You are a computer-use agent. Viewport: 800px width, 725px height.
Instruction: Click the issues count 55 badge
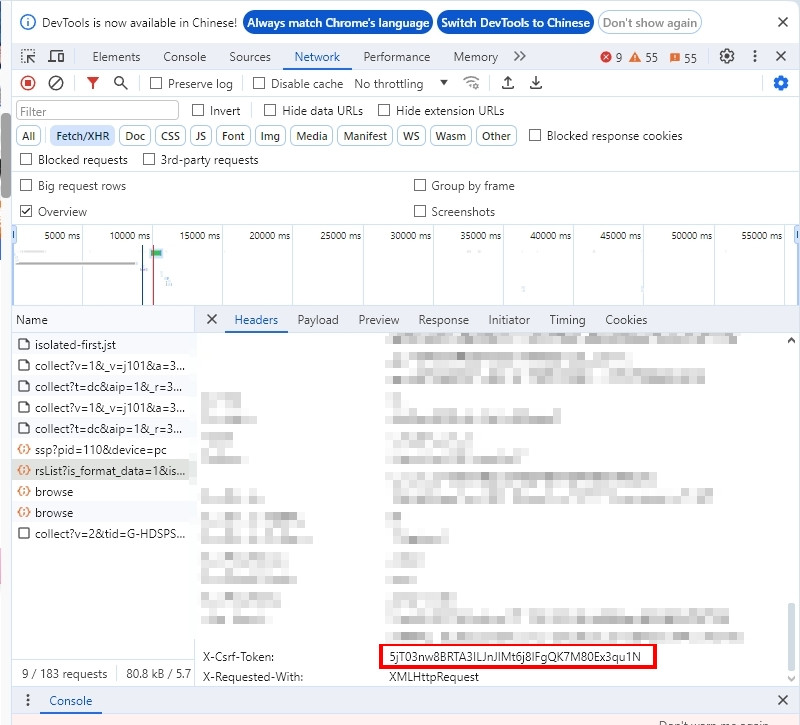click(x=683, y=57)
